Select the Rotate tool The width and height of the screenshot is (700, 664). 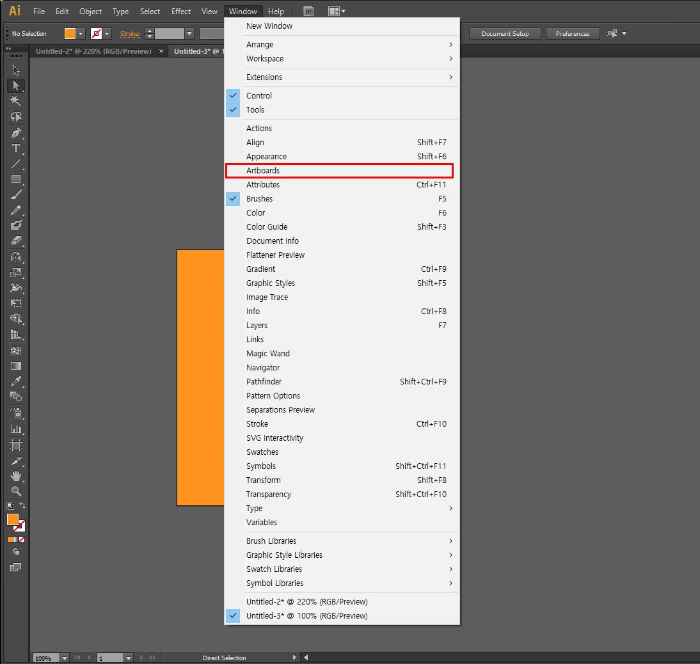point(16,257)
